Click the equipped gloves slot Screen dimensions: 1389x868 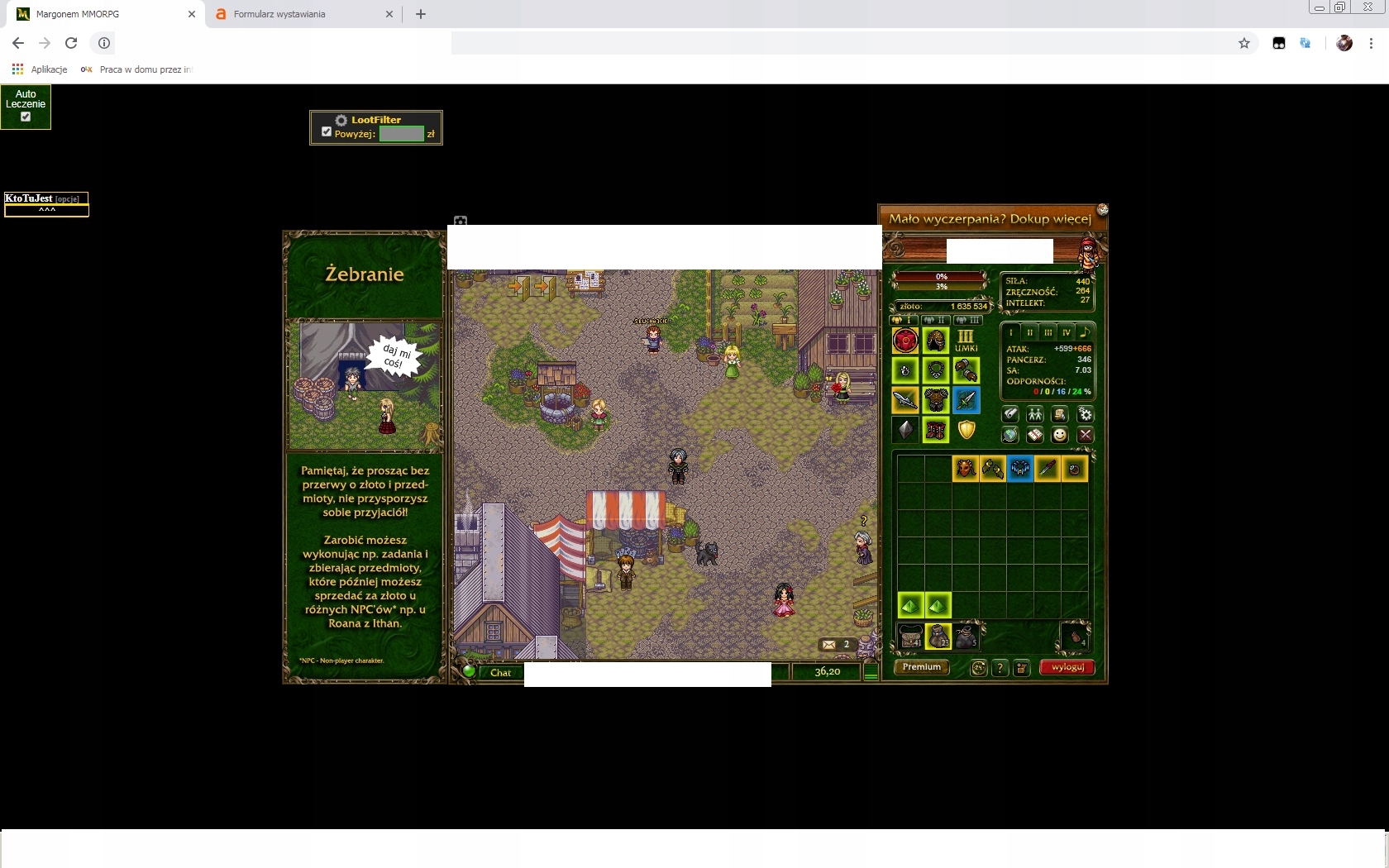(966, 370)
